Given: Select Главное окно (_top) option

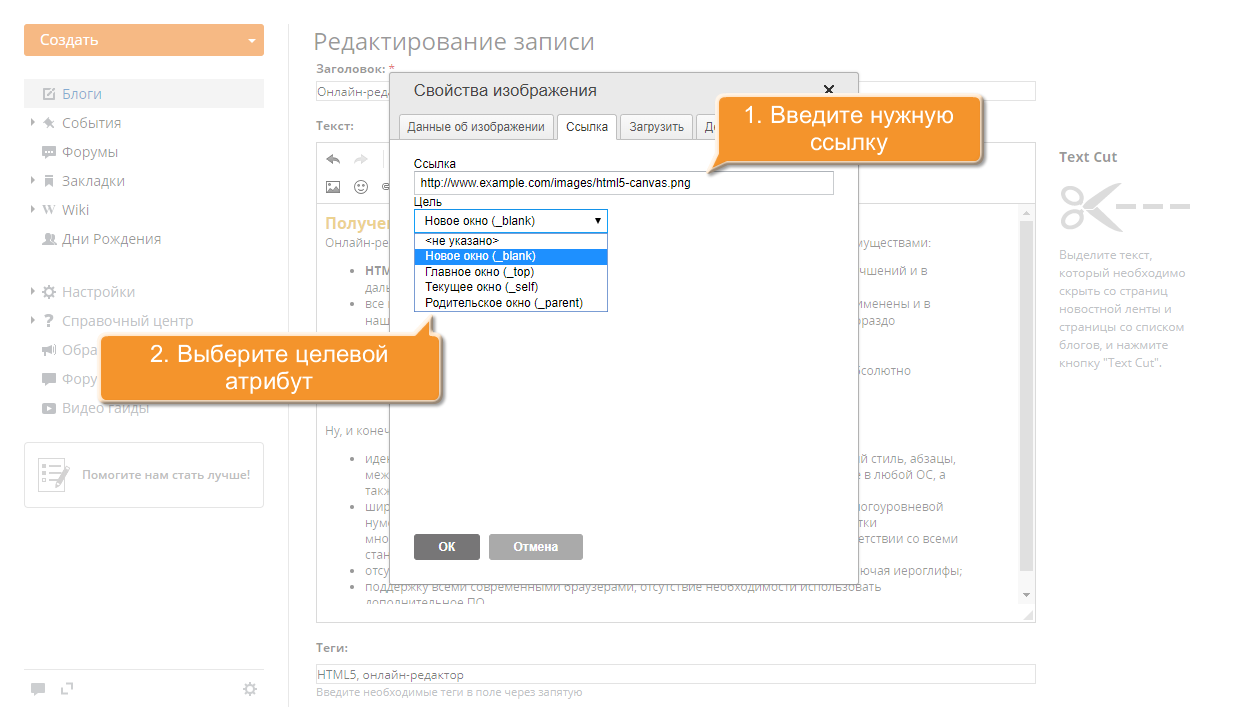Looking at the screenshot, I should 511,272.
